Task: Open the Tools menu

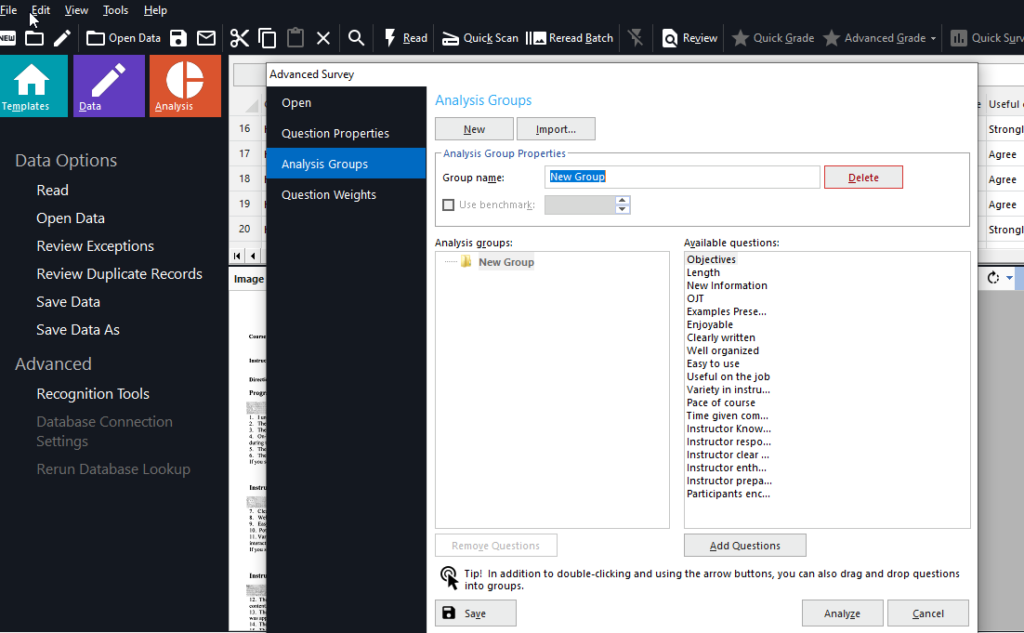Action: point(116,10)
